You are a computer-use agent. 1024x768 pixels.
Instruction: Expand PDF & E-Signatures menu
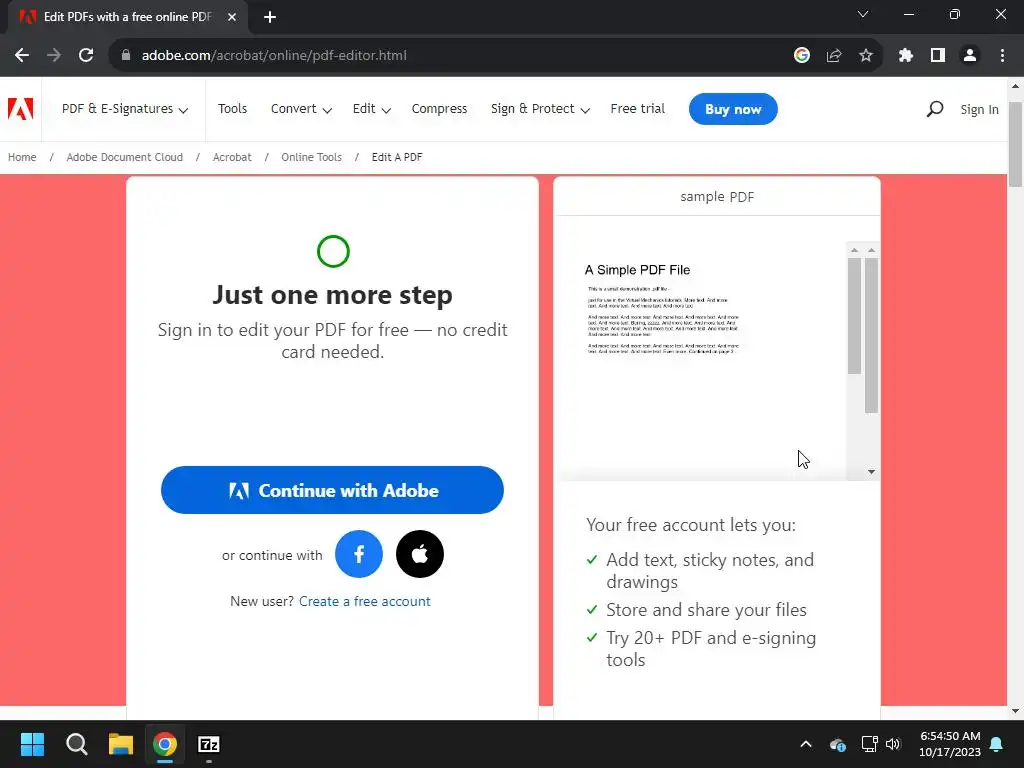125,109
